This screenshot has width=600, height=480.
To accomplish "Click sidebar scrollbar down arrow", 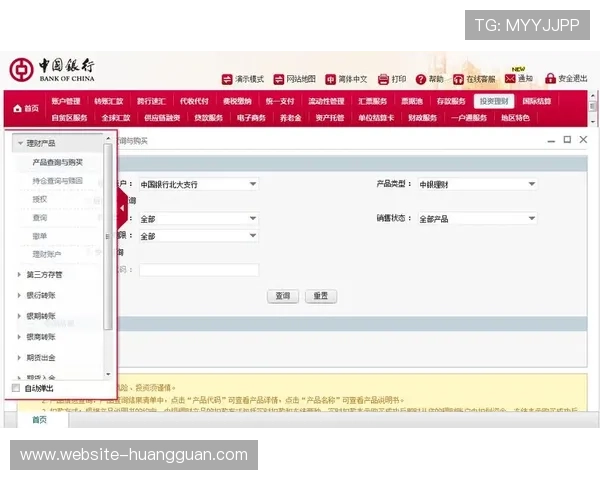I will [108, 374].
